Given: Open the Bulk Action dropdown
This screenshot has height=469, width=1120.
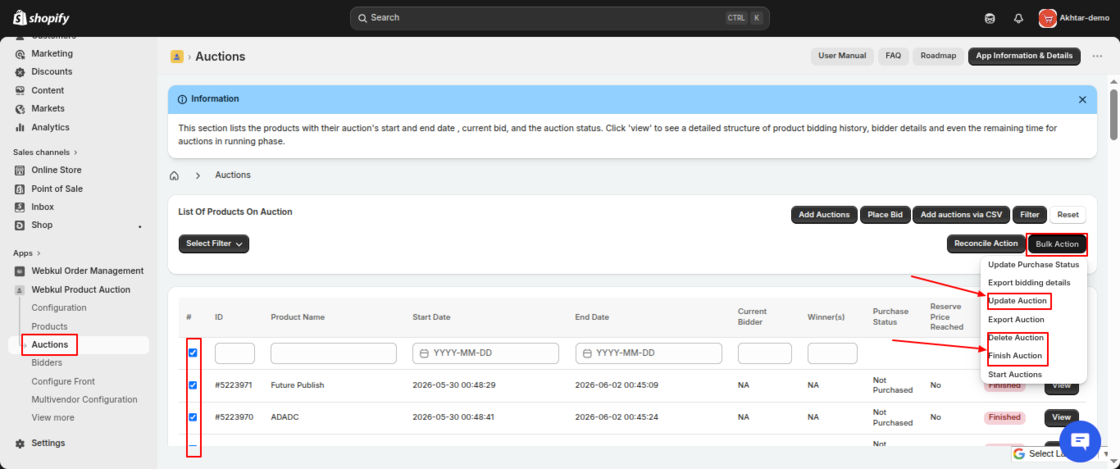Looking at the screenshot, I should point(1057,244).
